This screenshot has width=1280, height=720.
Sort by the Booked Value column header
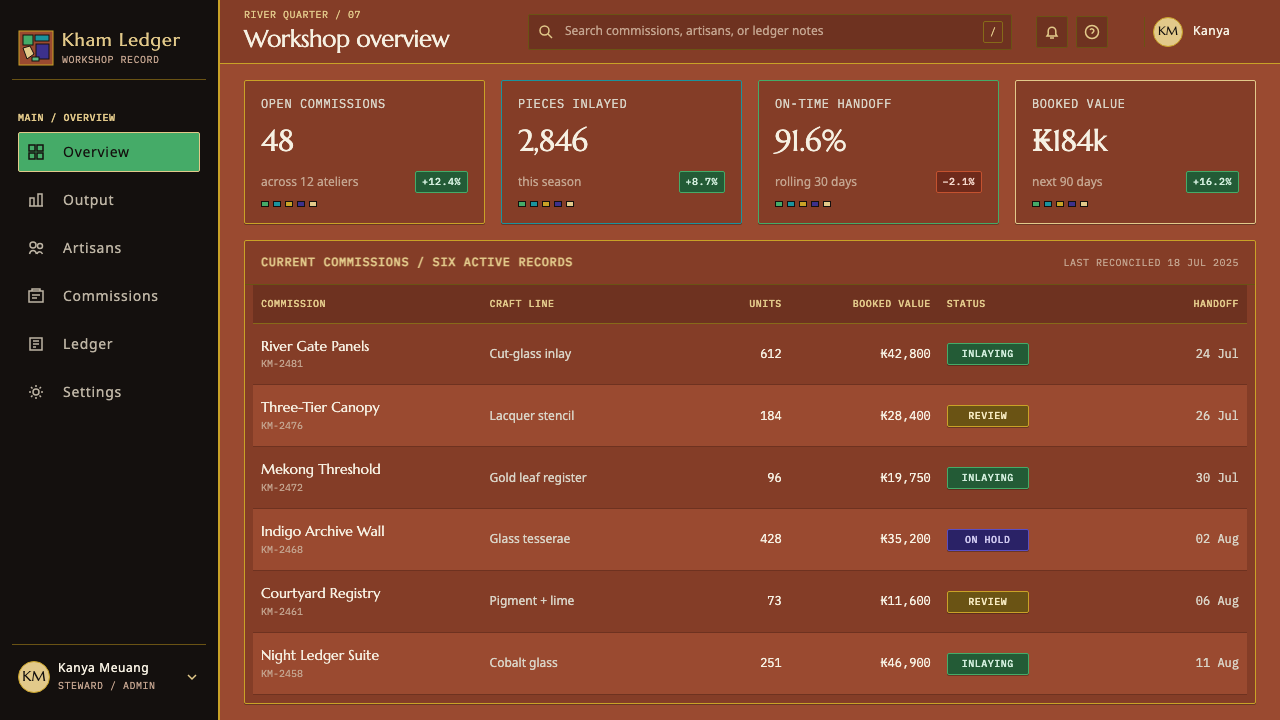(891, 304)
